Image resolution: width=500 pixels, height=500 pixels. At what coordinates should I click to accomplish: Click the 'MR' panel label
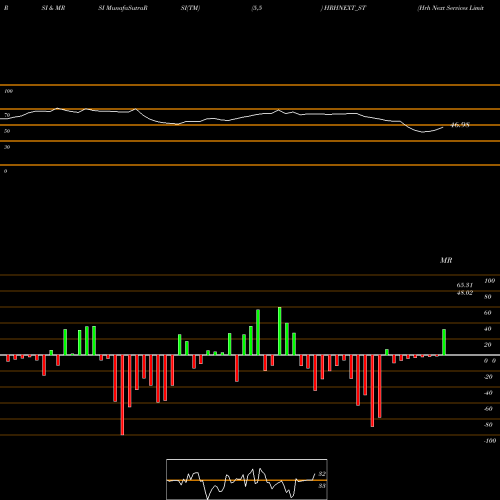(x=446, y=260)
